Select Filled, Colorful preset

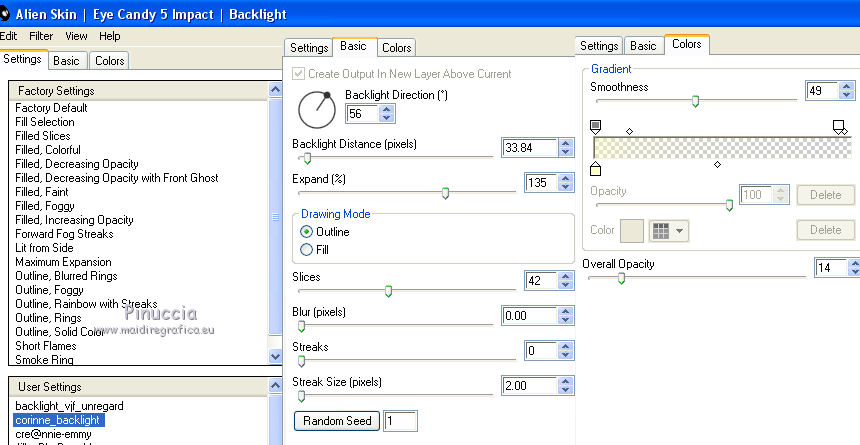(x=48, y=150)
